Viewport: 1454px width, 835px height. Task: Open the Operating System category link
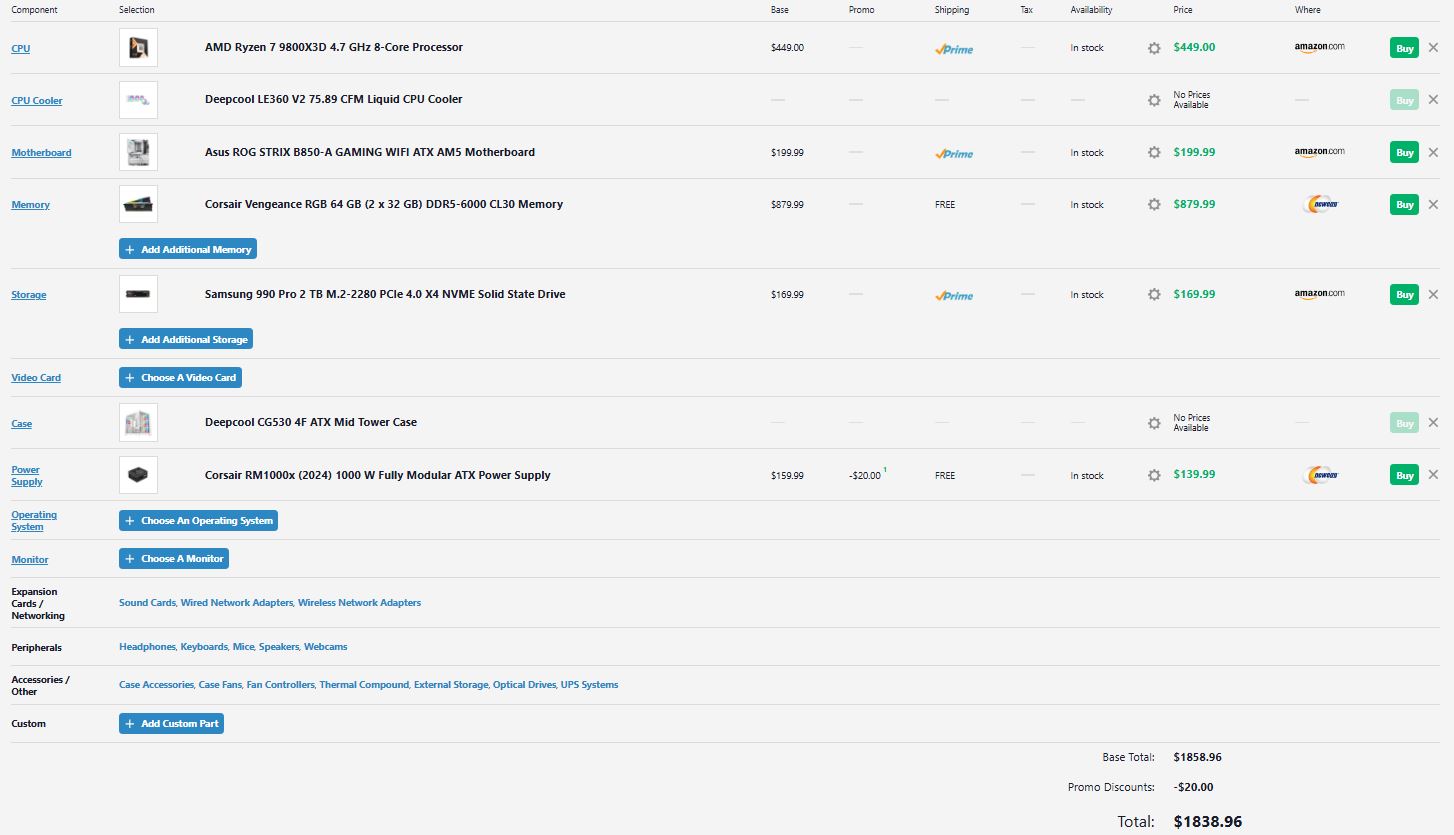click(x=34, y=520)
